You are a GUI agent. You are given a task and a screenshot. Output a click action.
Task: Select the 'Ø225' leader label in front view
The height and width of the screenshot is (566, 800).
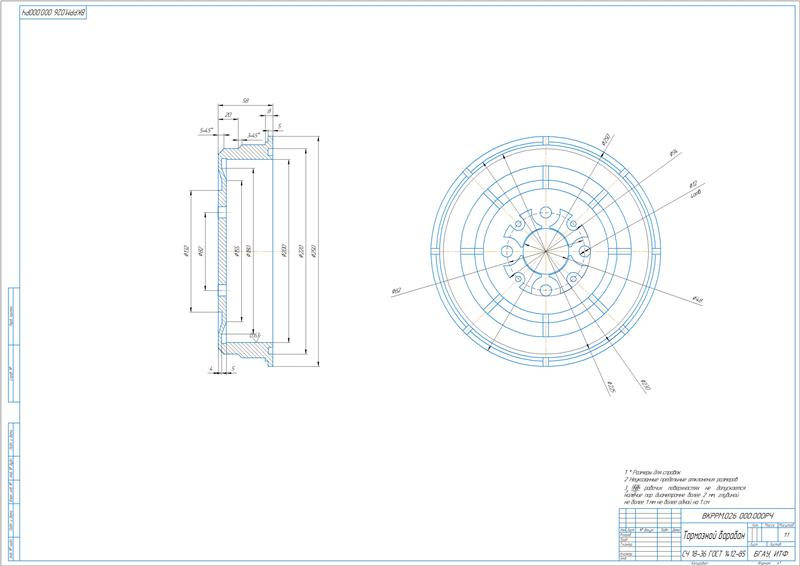611,388
